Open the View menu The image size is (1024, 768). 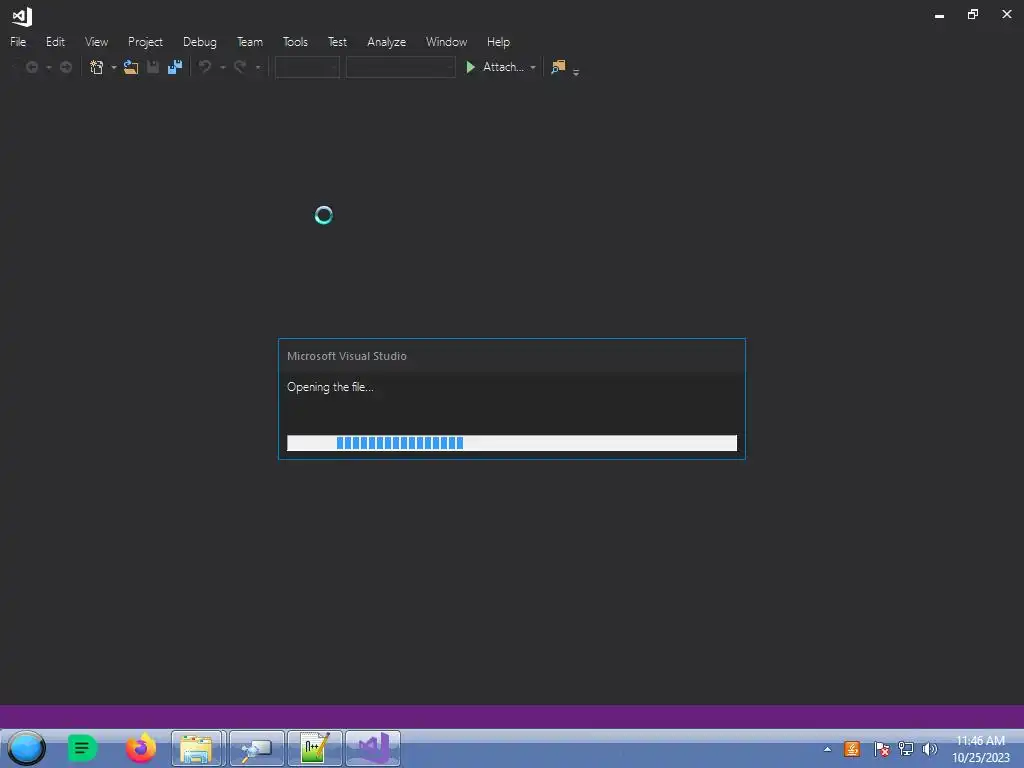coord(97,42)
